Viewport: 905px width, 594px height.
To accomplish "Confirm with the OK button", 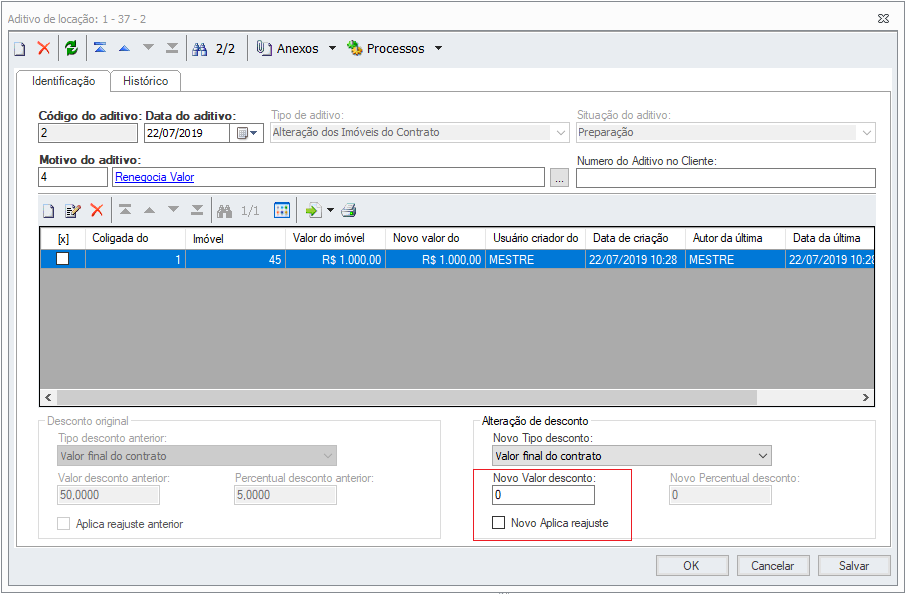I will pos(692,566).
